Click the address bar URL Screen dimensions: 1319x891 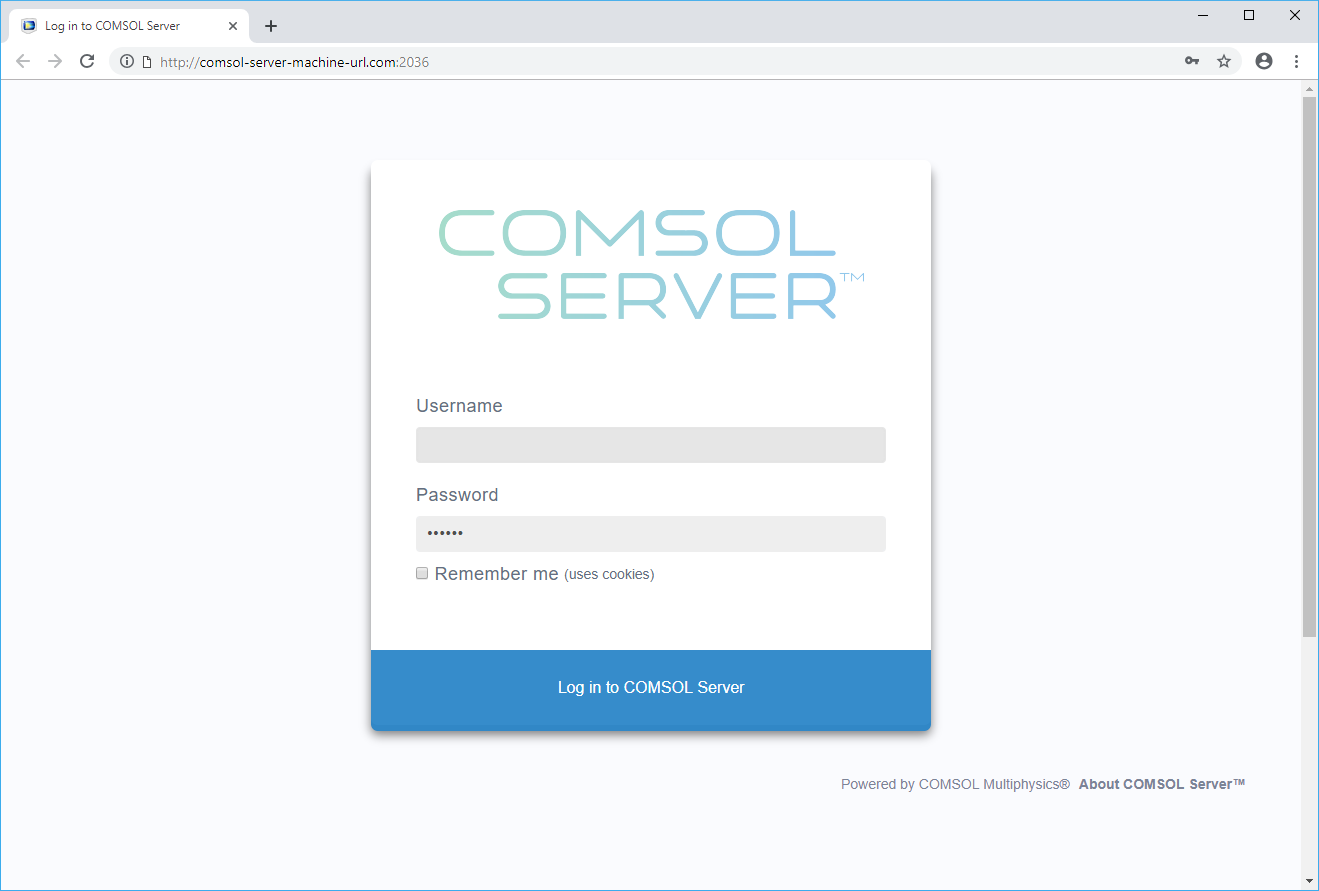(294, 62)
